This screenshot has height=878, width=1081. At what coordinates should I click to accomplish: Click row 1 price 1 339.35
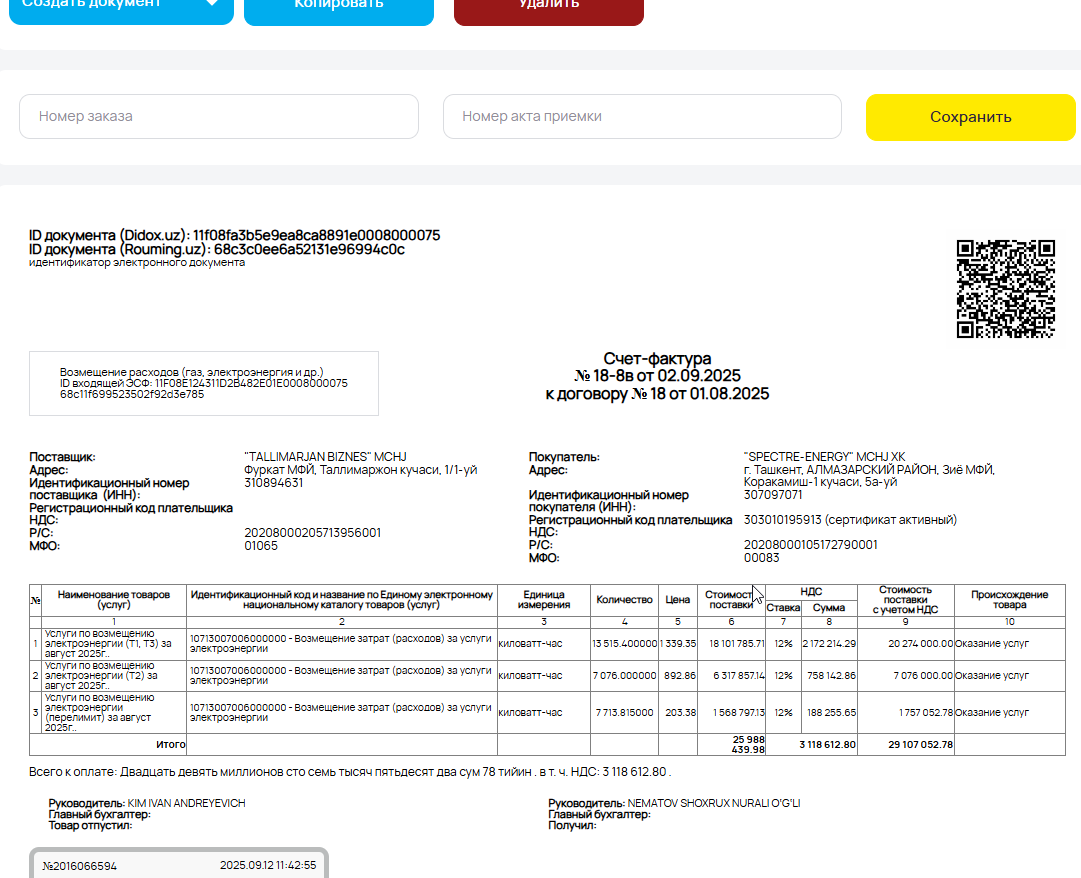tap(678, 644)
